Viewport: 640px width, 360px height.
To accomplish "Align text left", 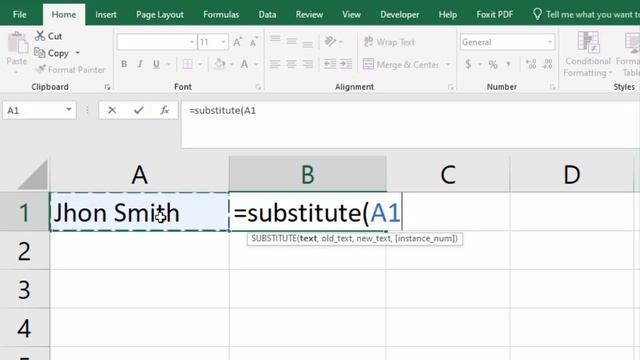I will tap(276, 64).
